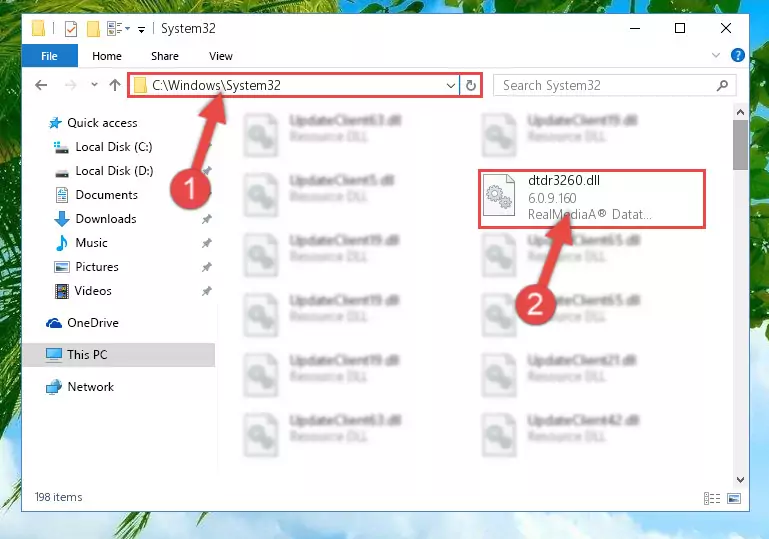Click the Pictures folder icon
Image resolution: width=769 pixels, height=539 pixels.
[x=62, y=267]
